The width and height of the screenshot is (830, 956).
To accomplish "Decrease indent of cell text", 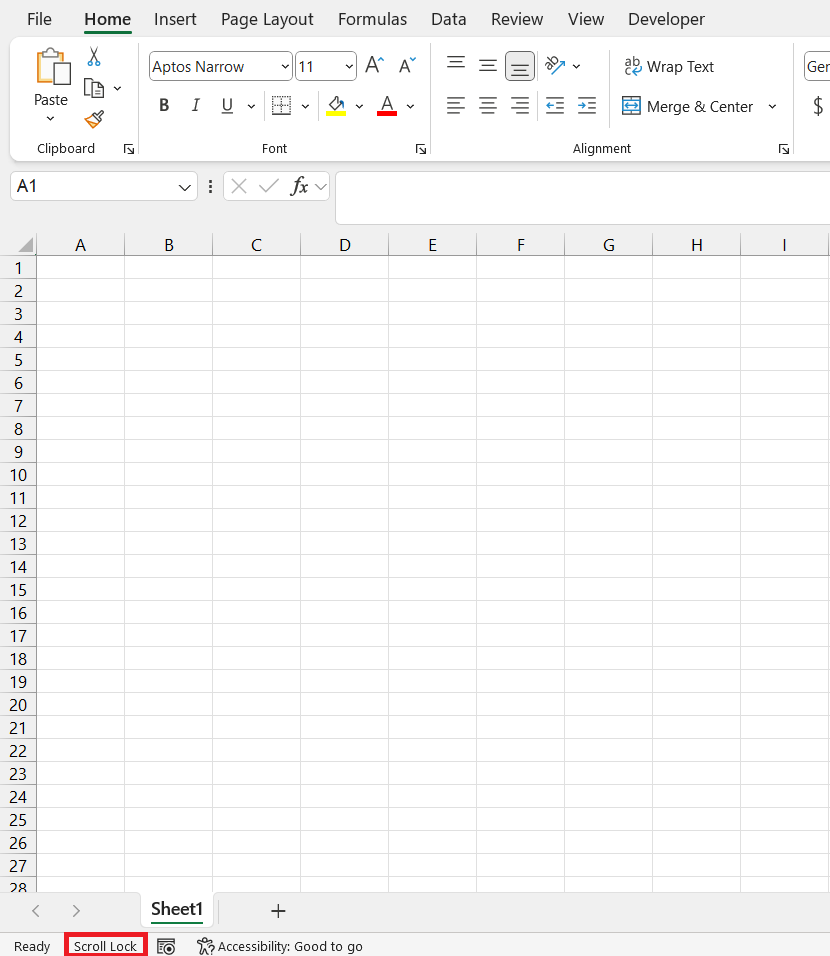I will point(554,105).
